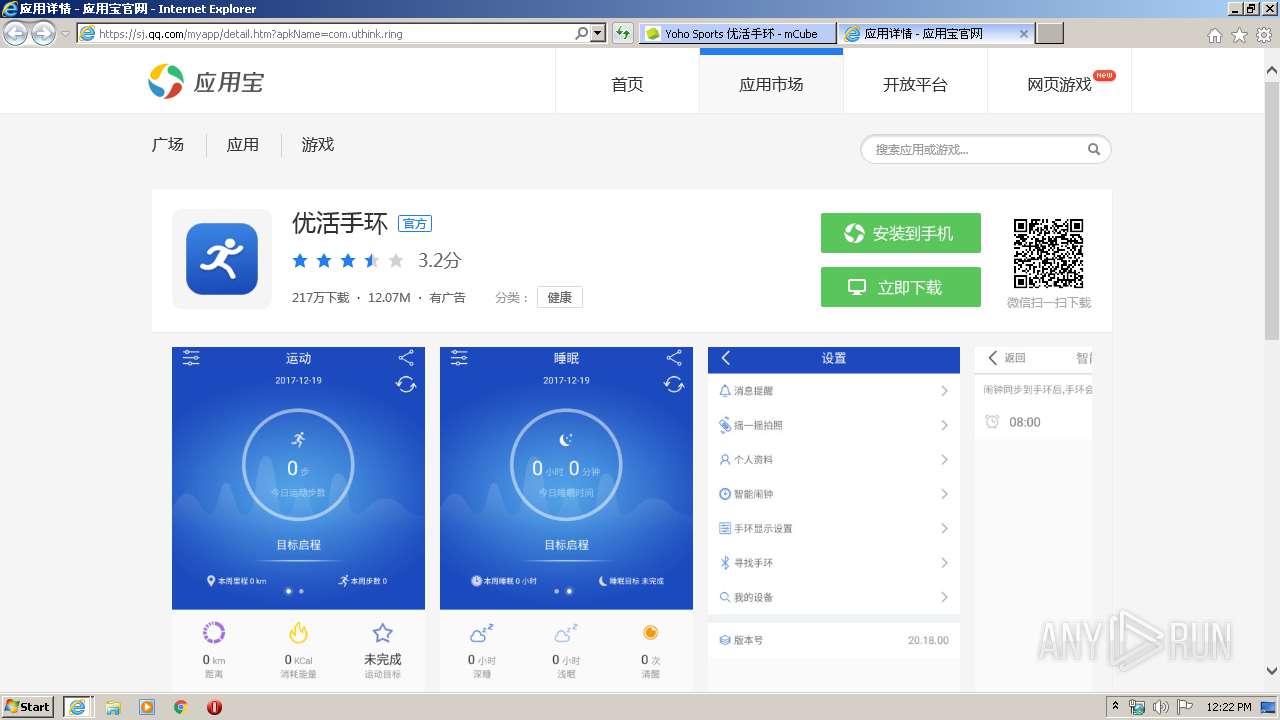
Task: Open the IE Home icon
Action: pyautogui.click(x=1215, y=35)
